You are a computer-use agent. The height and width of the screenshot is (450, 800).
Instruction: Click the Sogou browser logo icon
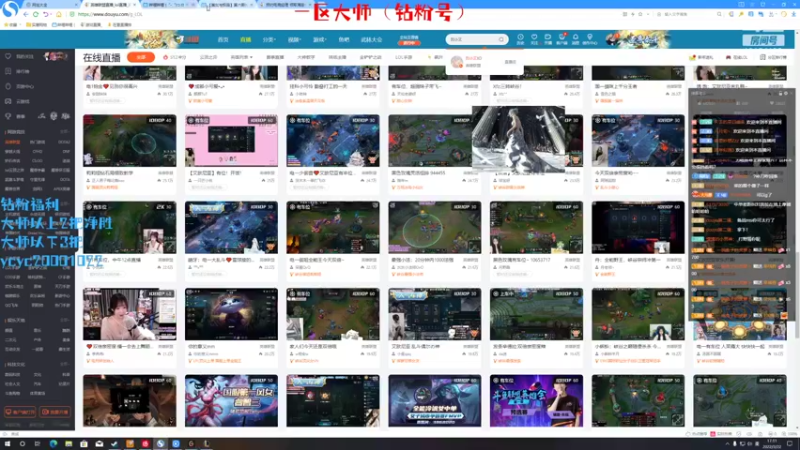pyautogui.click(x=10, y=9)
